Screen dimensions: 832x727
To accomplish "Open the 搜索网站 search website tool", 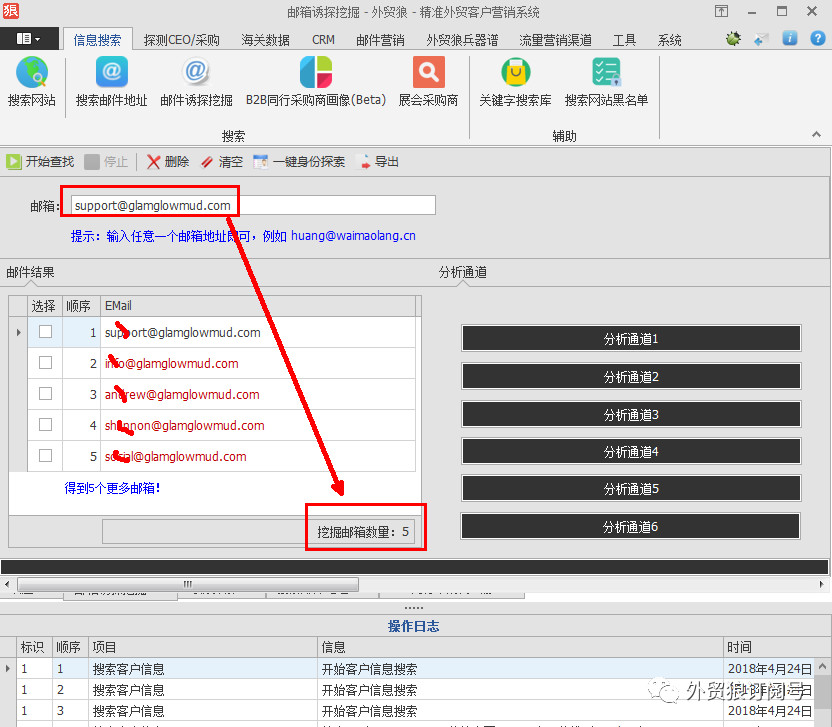I will click(x=31, y=82).
